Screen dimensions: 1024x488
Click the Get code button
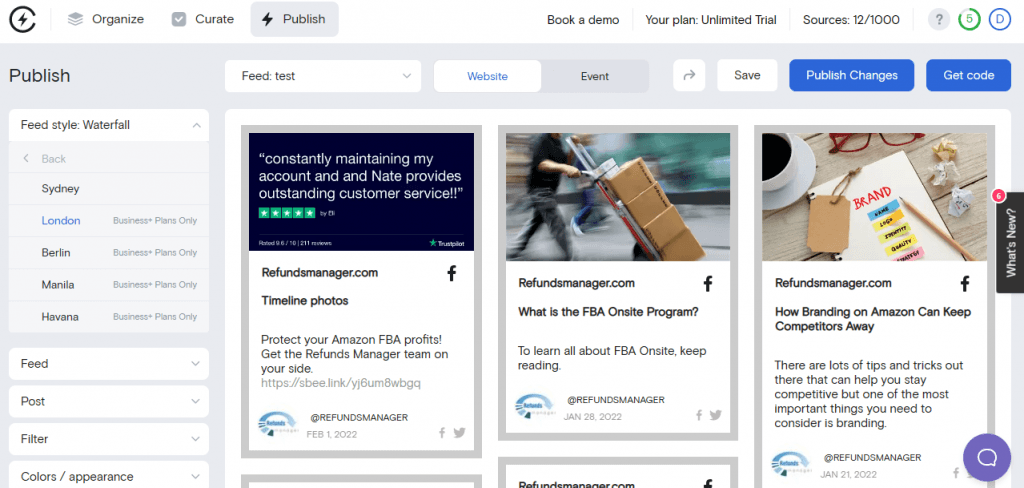tap(968, 75)
